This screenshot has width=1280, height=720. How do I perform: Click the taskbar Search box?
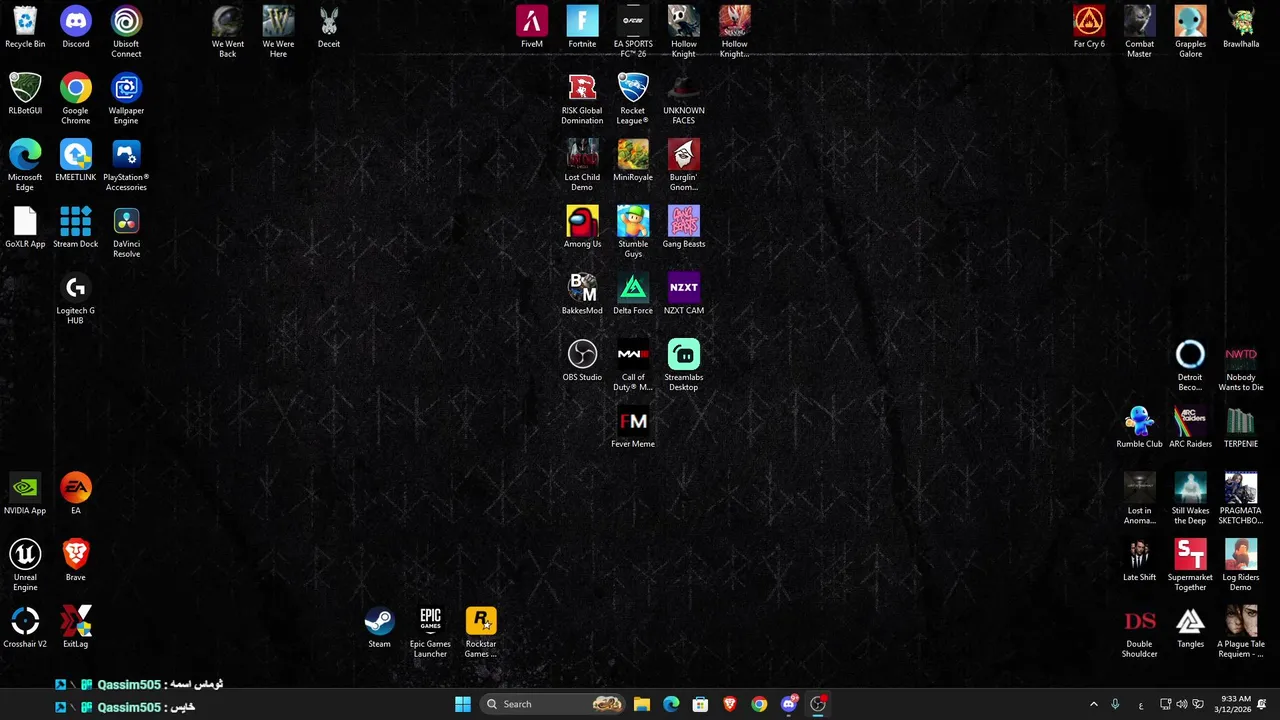tap(554, 704)
